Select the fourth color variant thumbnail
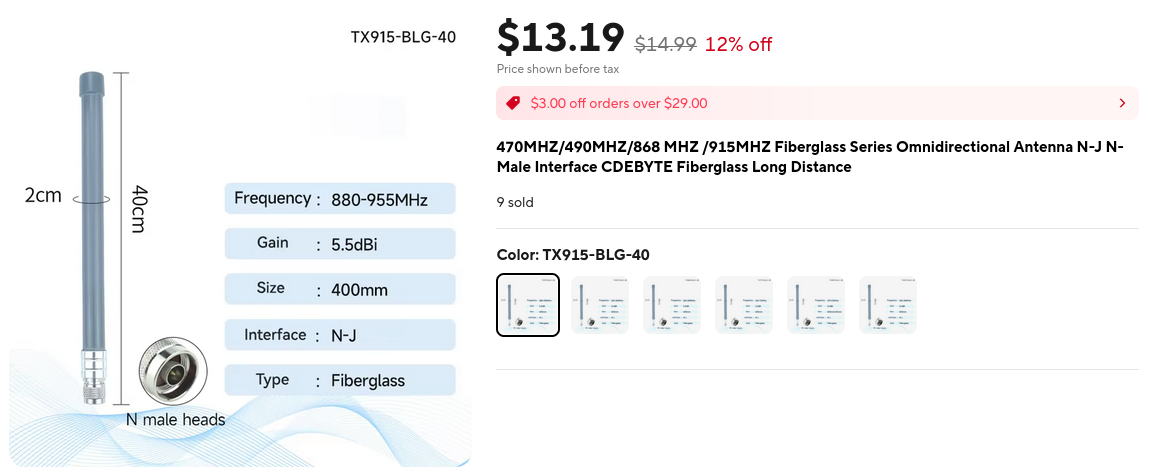The height and width of the screenshot is (473, 1150). (744, 305)
